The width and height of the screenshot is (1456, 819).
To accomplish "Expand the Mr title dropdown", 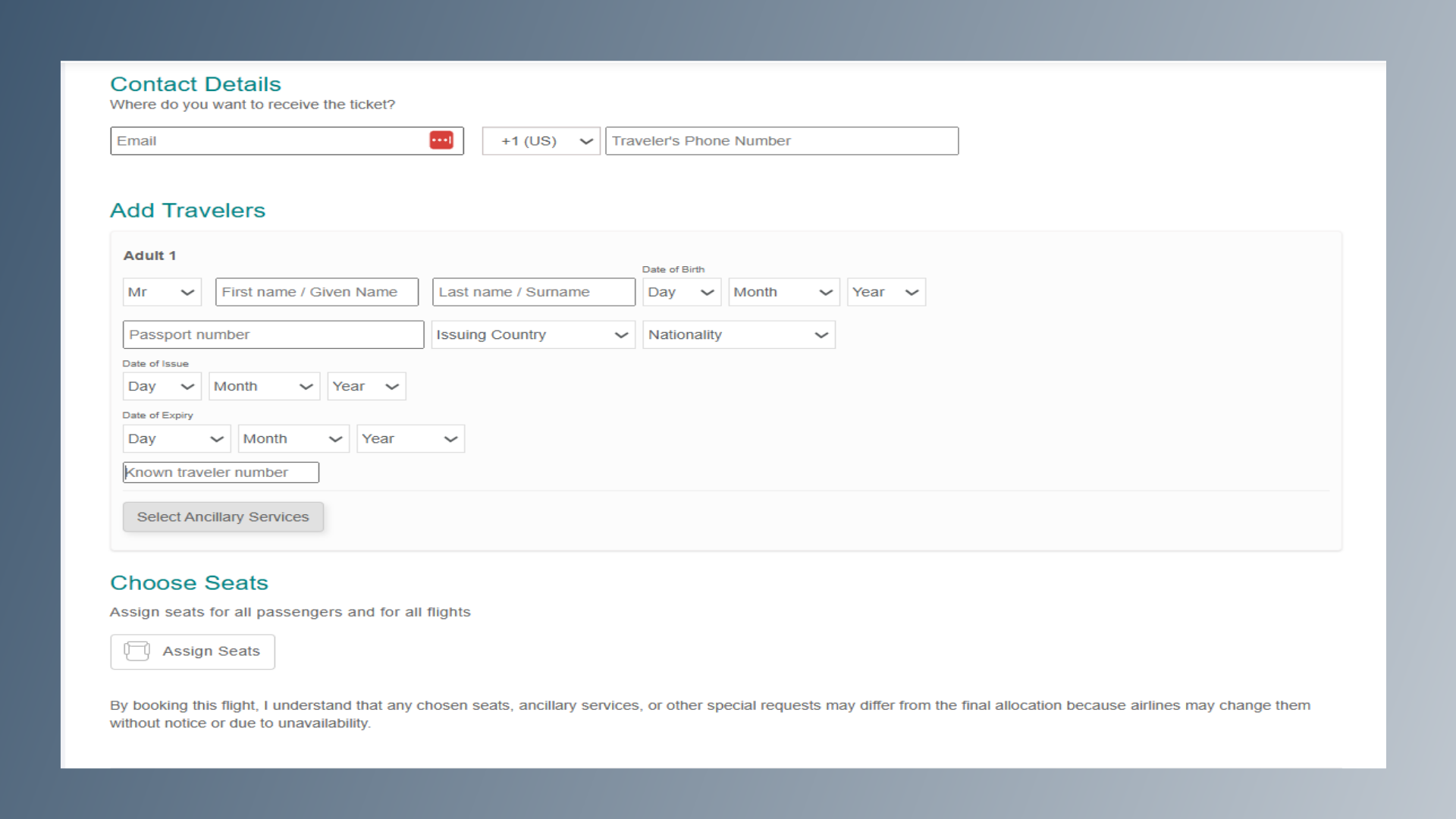I will coord(162,292).
